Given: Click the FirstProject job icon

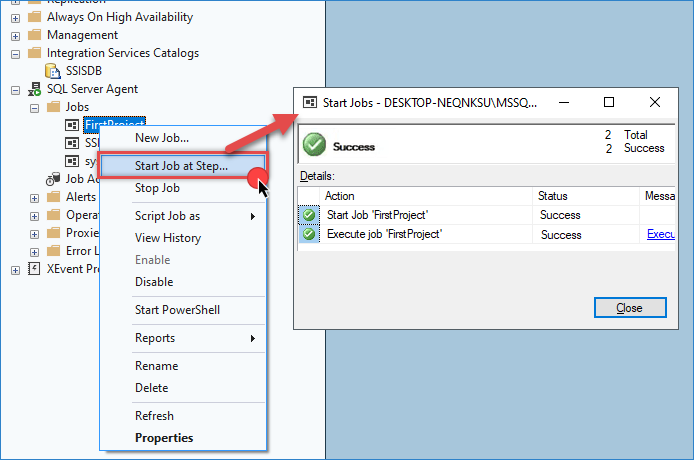Looking at the screenshot, I should click(72, 125).
